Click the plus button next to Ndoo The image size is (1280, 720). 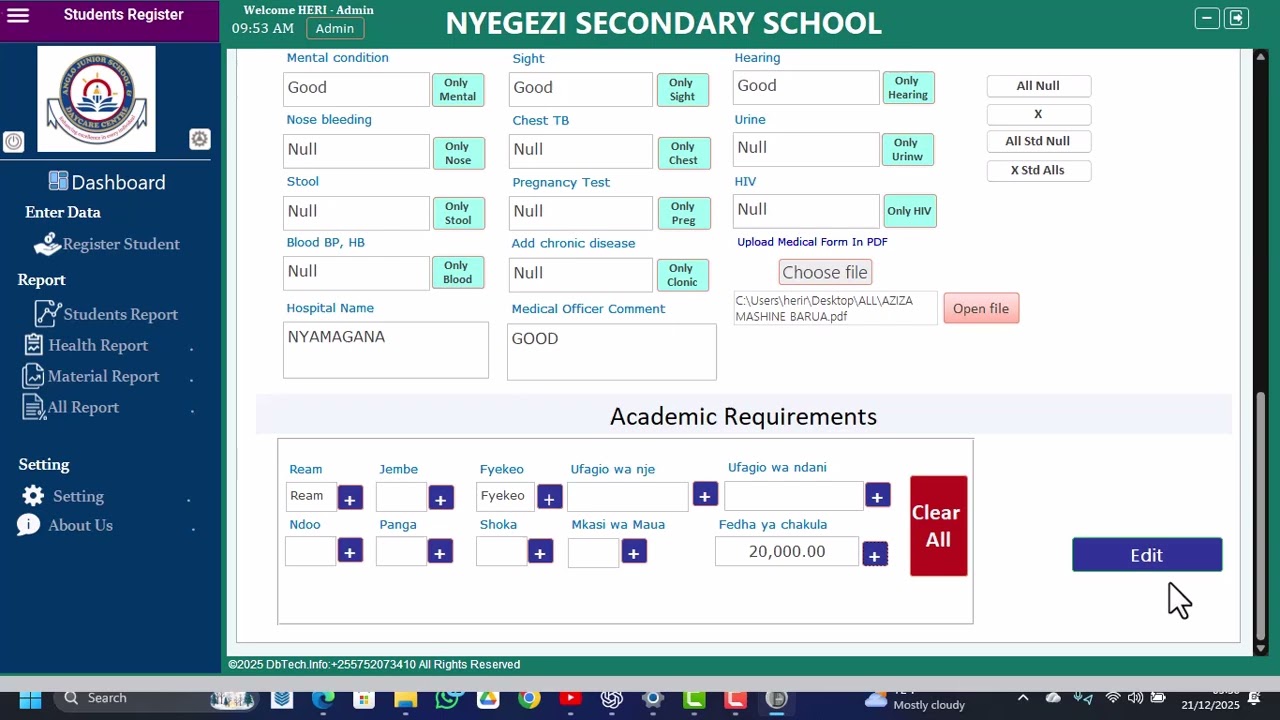pyautogui.click(x=350, y=551)
